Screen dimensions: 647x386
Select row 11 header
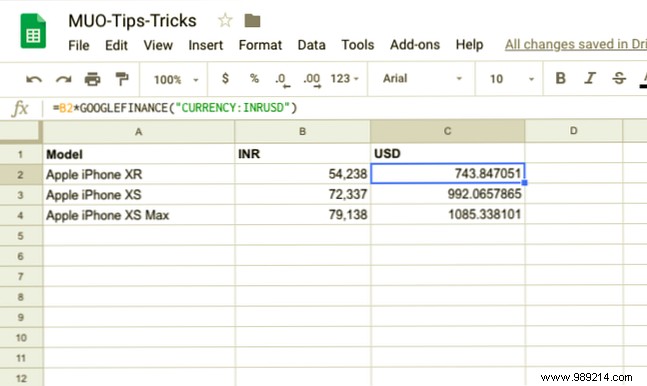click(21, 358)
